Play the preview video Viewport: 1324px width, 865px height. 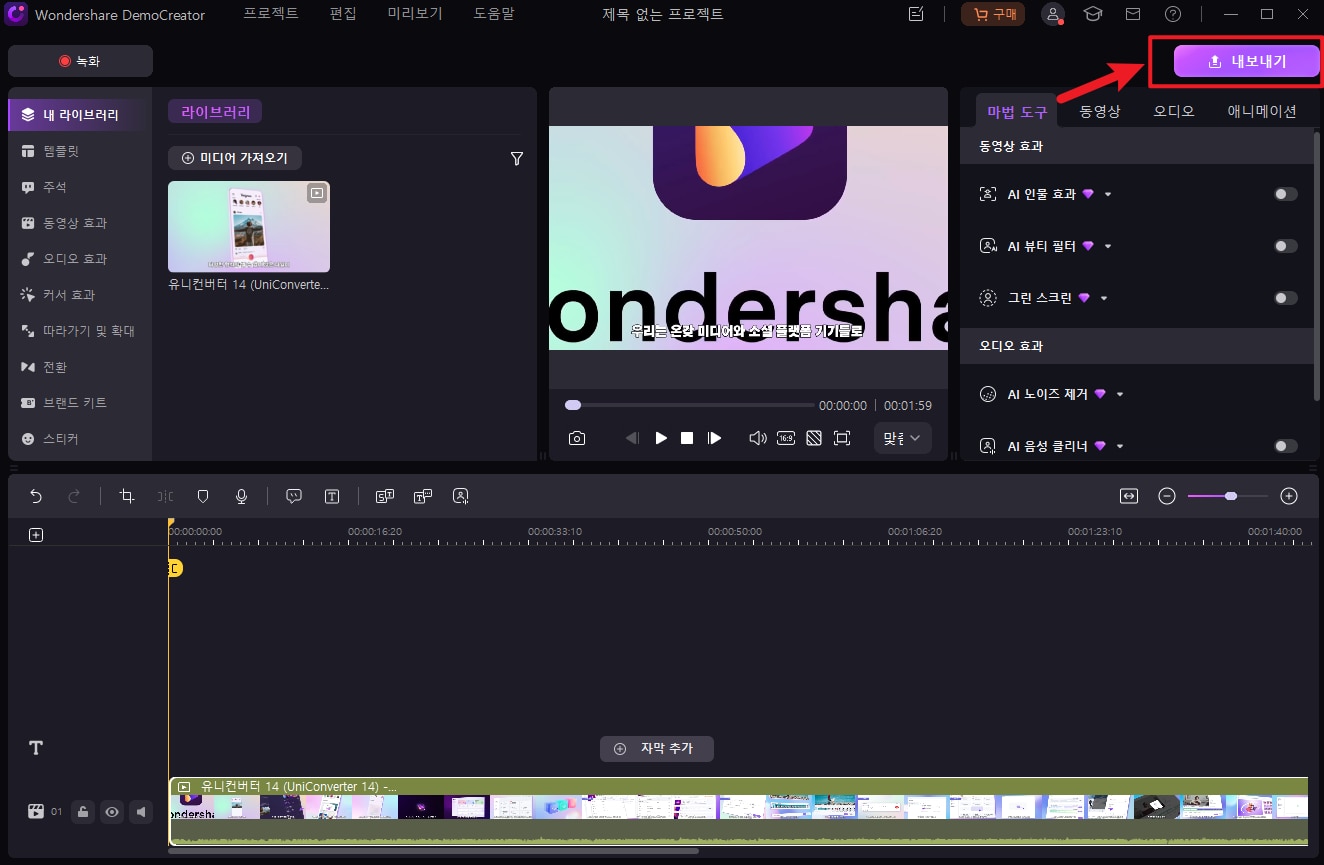point(661,438)
